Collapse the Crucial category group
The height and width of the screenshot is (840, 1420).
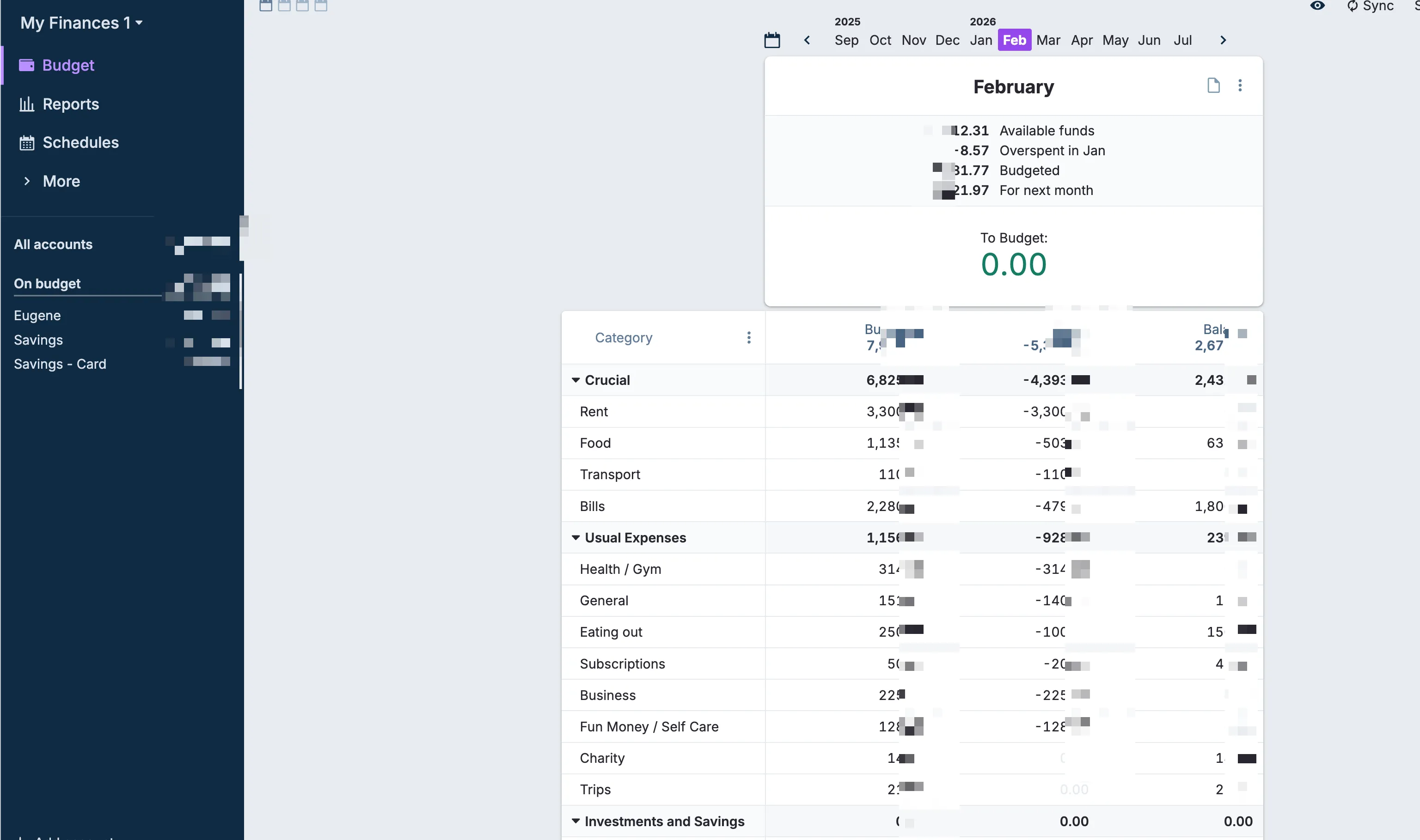coord(576,380)
